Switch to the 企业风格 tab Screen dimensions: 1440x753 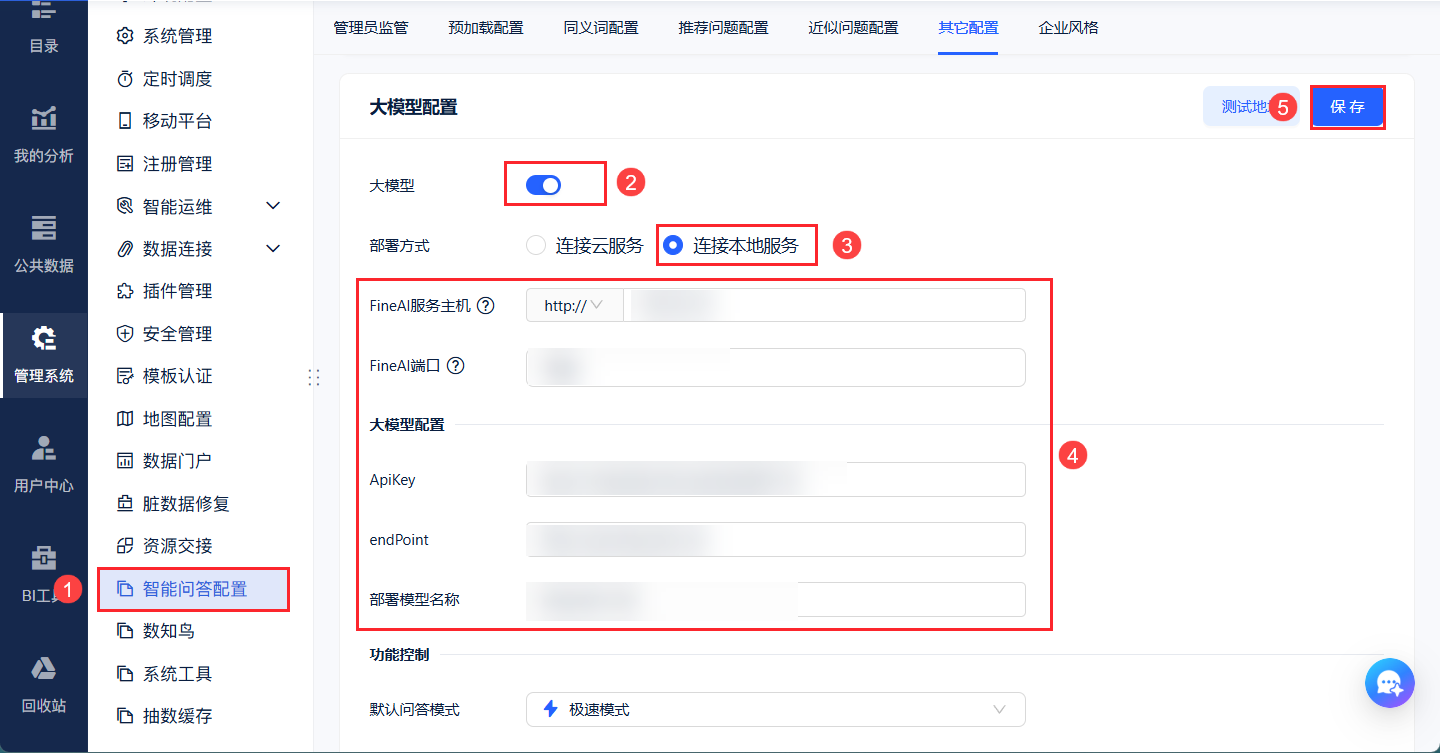pyautogui.click(x=1068, y=28)
